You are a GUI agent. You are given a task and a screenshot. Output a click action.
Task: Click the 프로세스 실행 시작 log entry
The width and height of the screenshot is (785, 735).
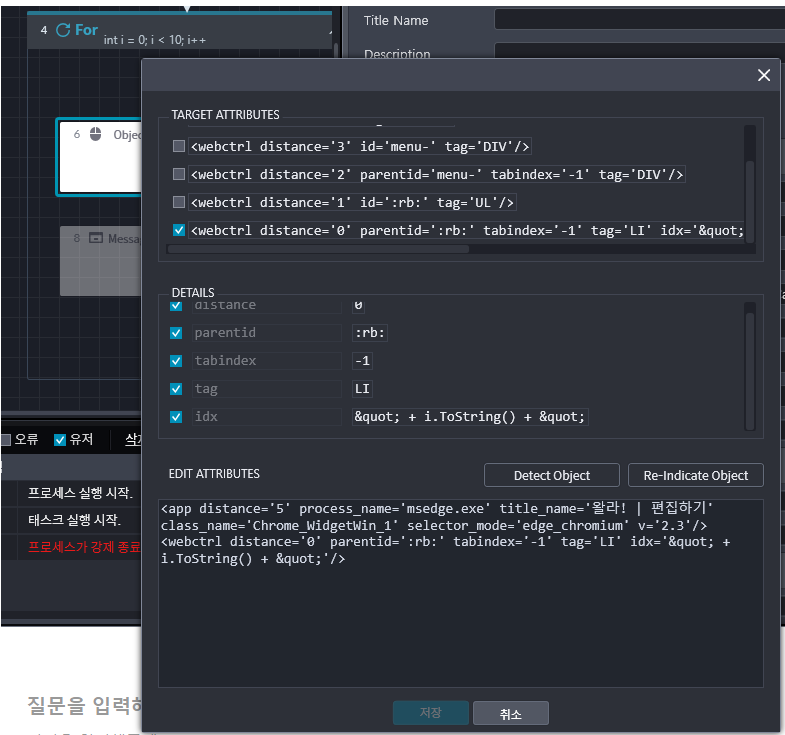pos(80,493)
